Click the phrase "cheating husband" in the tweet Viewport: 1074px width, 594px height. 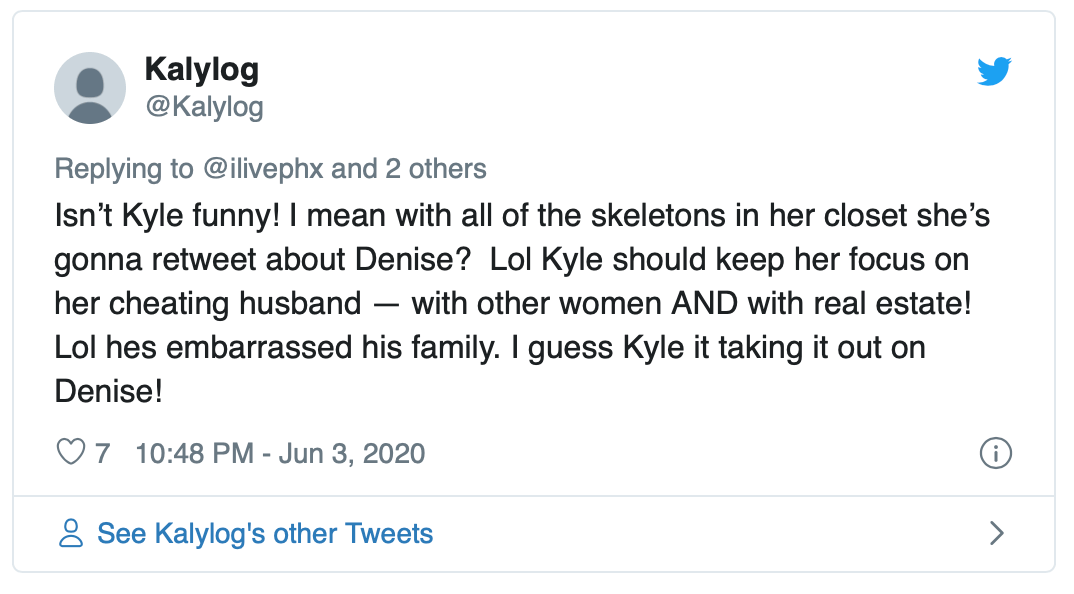(249, 304)
